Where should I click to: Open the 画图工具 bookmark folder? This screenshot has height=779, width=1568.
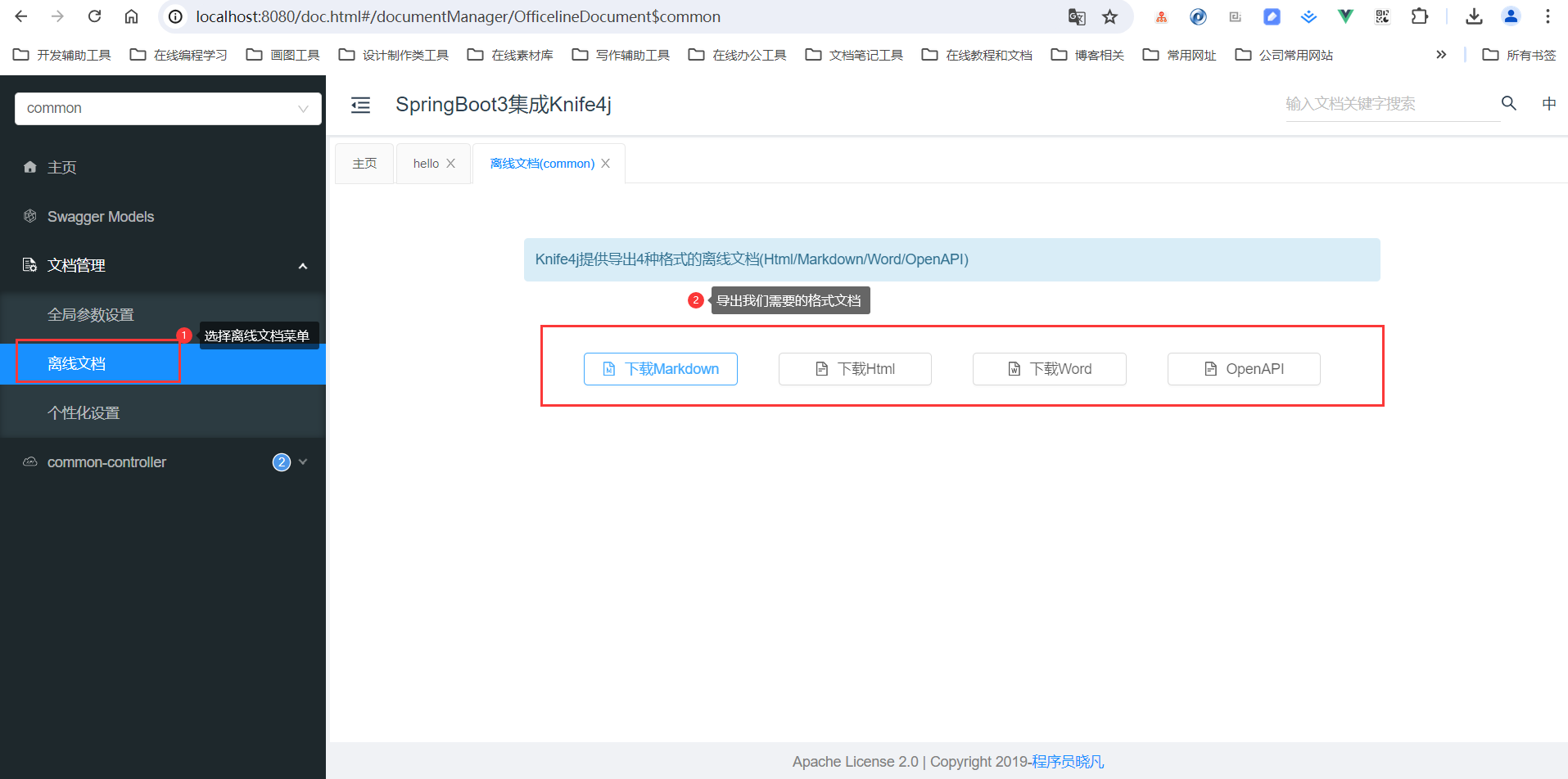coord(283,55)
